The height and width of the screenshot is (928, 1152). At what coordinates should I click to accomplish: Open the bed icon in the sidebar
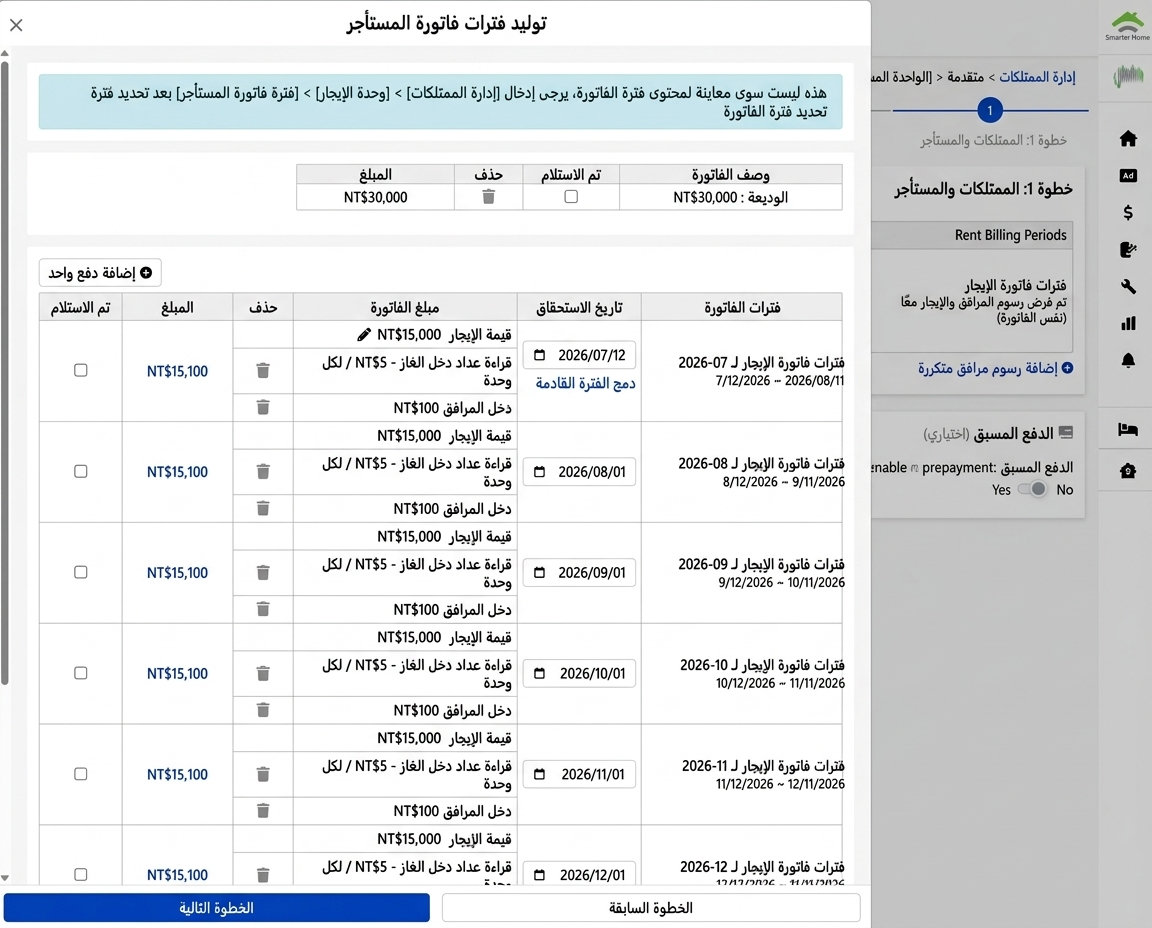(x=1128, y=429)
